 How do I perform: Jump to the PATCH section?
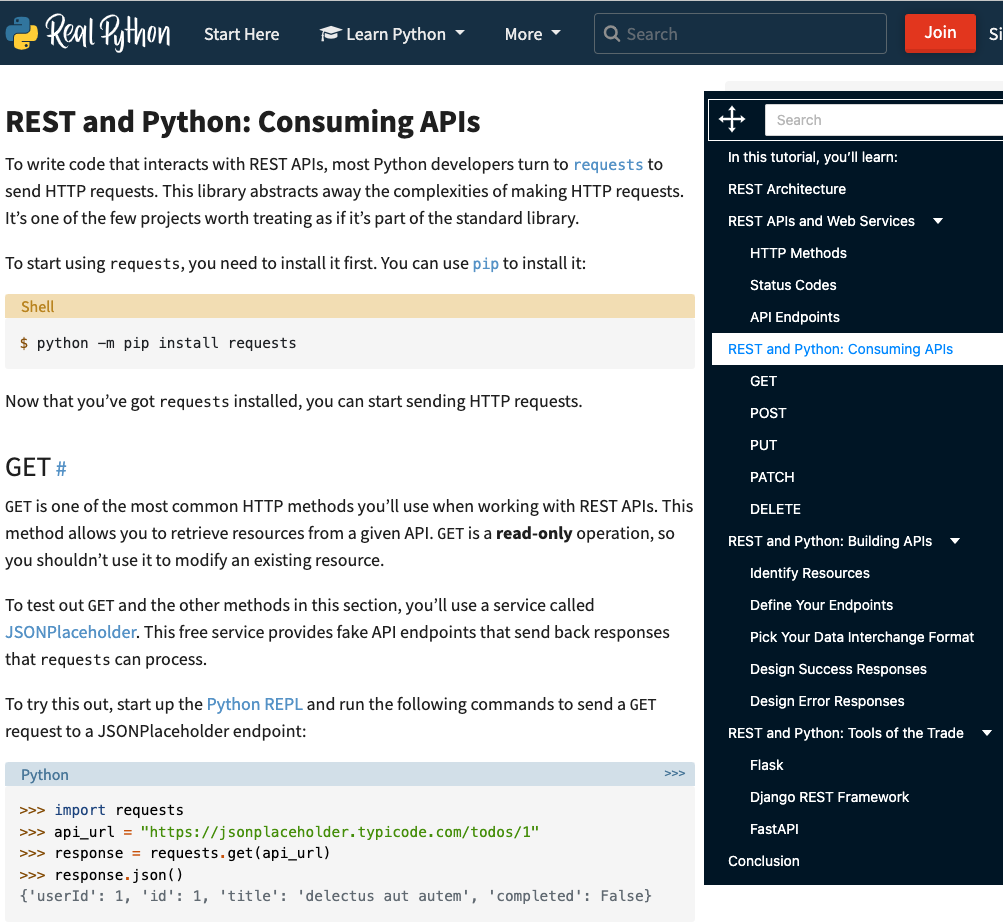[771, 477]
